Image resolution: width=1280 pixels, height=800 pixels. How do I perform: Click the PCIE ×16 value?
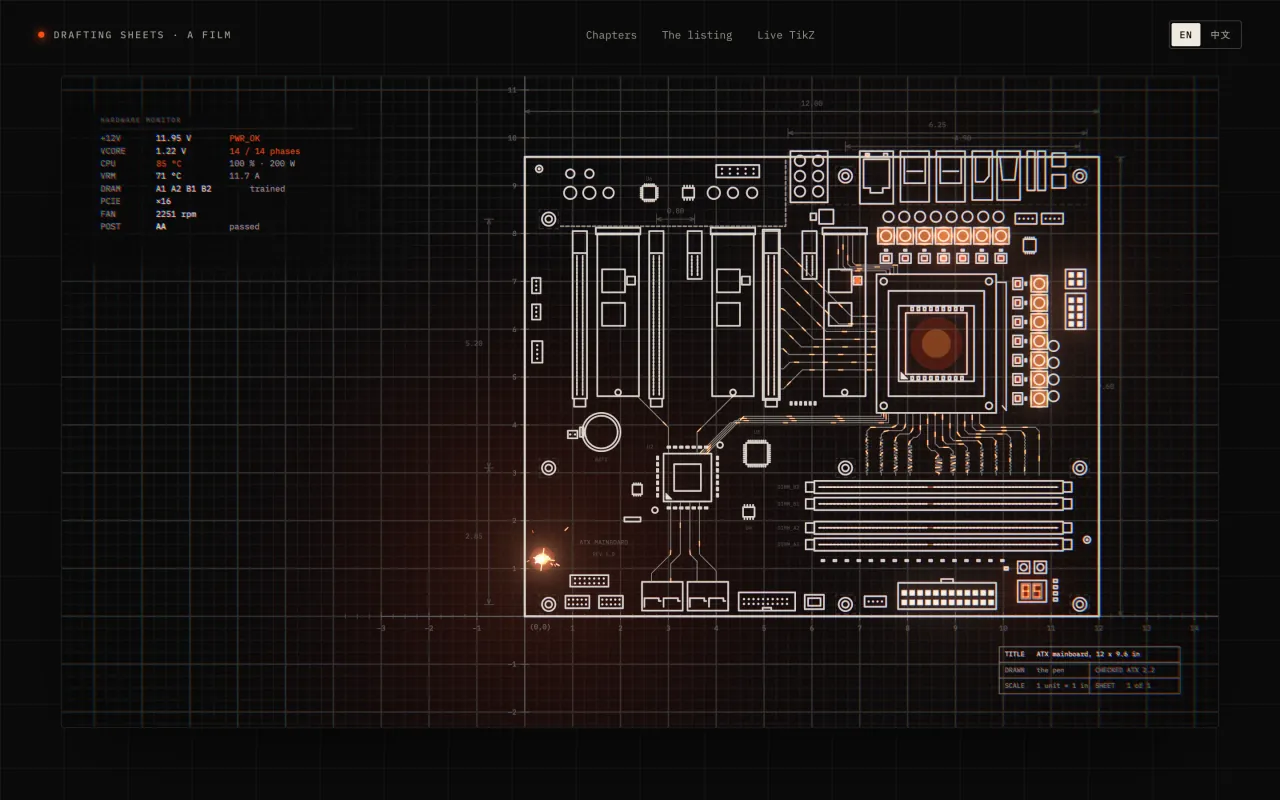click(x=163, y=201)
